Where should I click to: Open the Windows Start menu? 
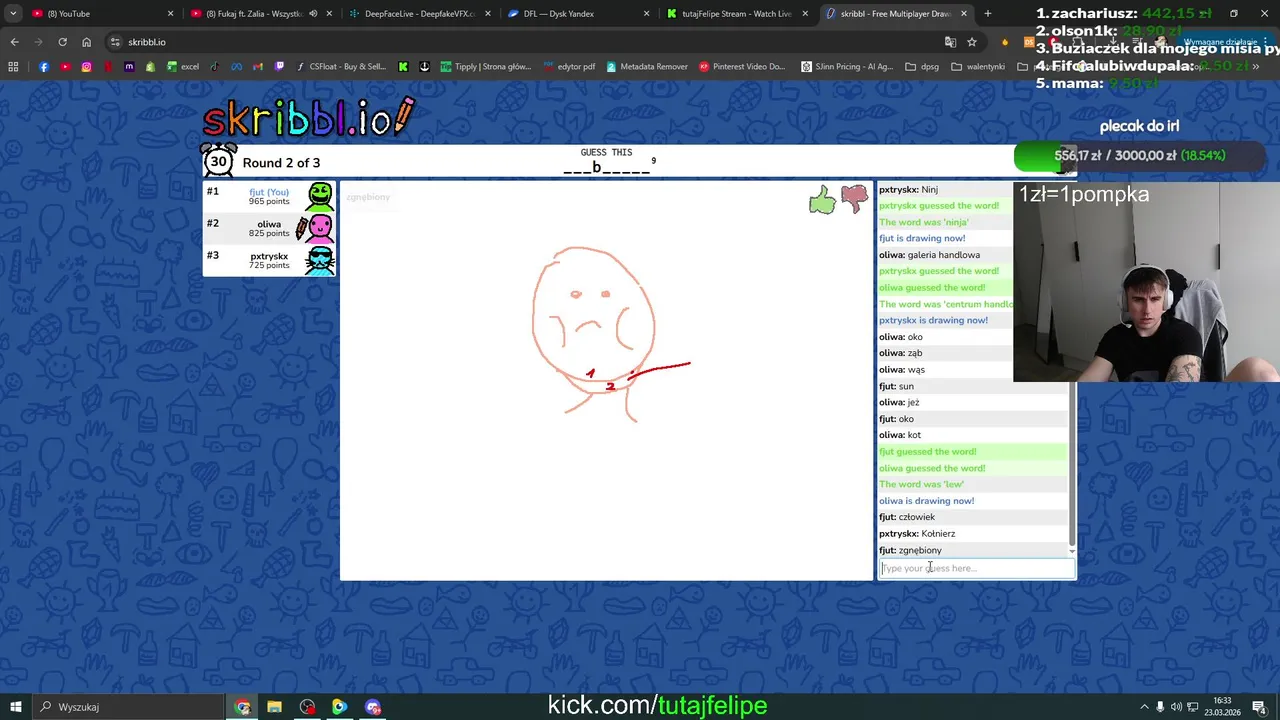click(x=15, y=707)
